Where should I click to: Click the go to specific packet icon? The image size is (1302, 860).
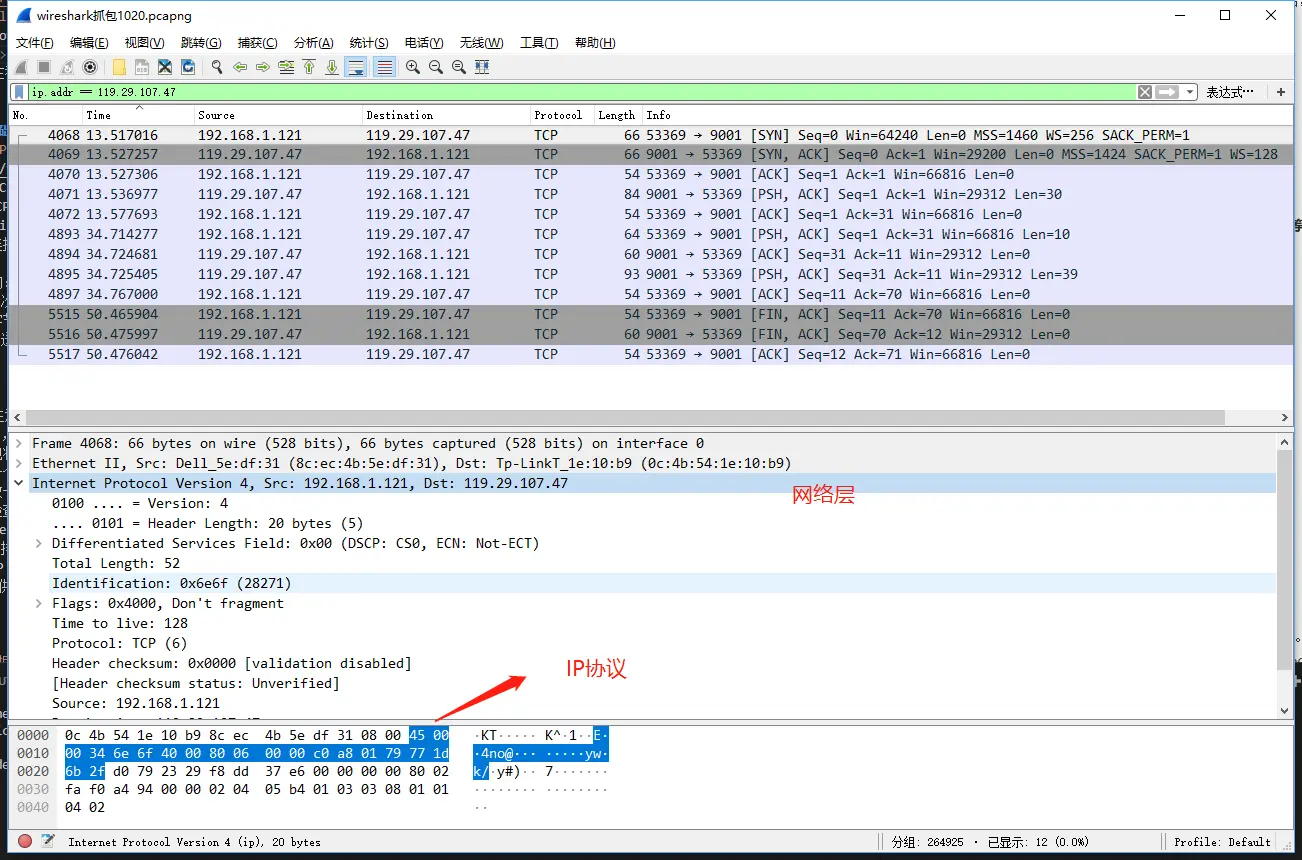tap(286, 67)
